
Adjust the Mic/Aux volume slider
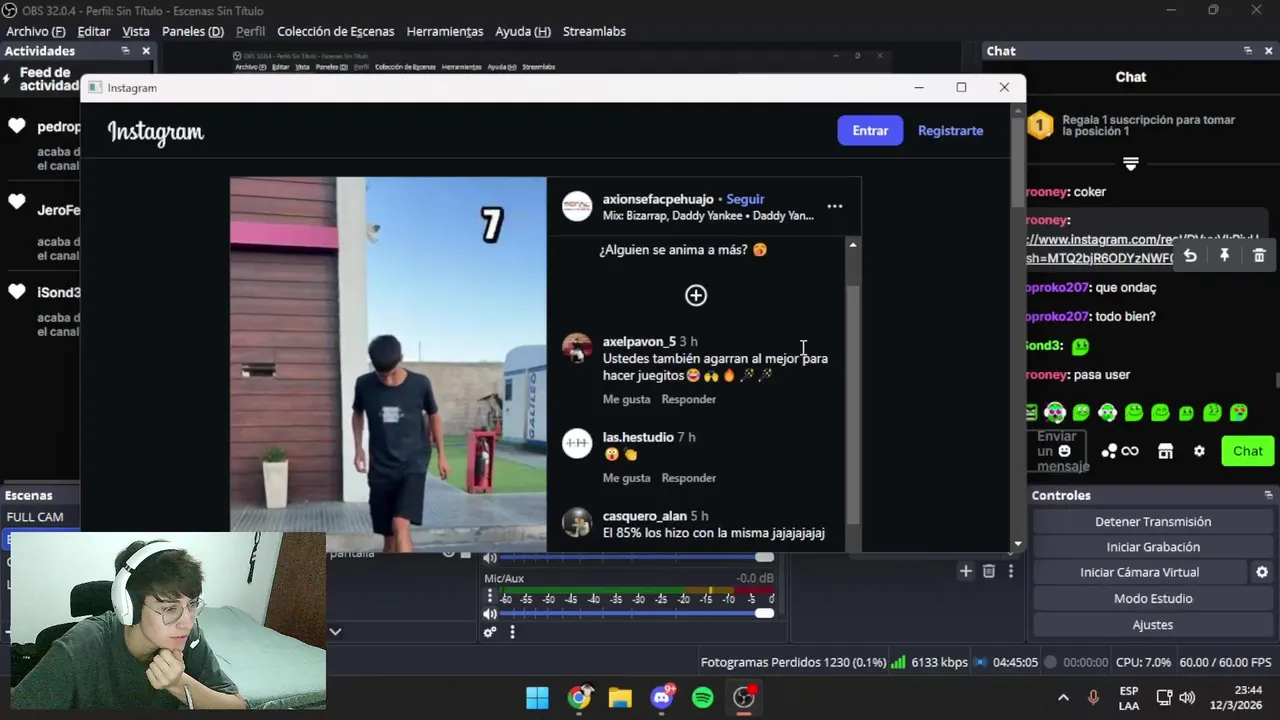click(764, 613)
